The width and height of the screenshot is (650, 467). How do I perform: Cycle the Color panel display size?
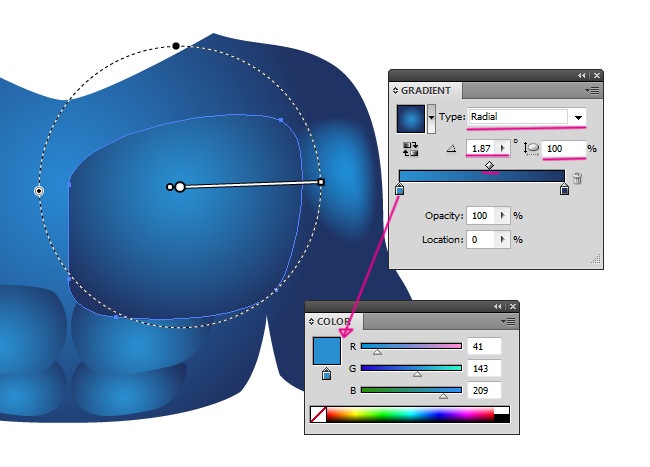(312, 322)
